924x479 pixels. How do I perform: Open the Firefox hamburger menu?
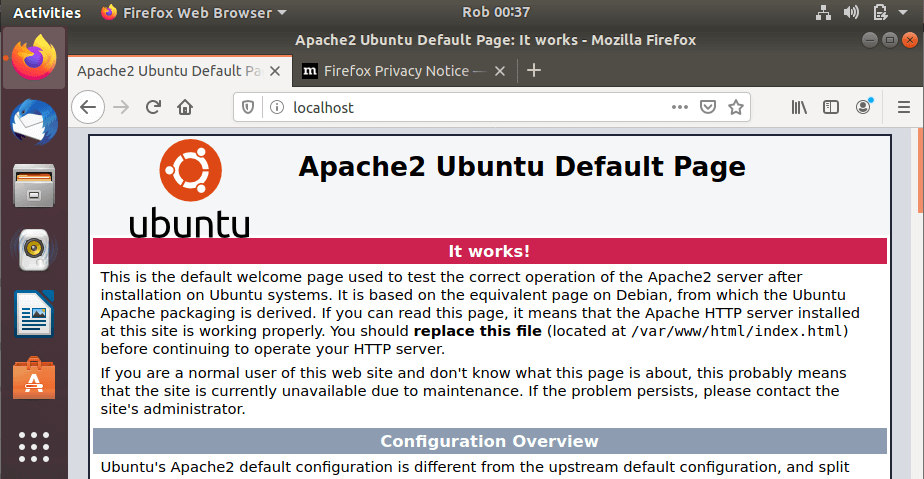click(904, 107)
